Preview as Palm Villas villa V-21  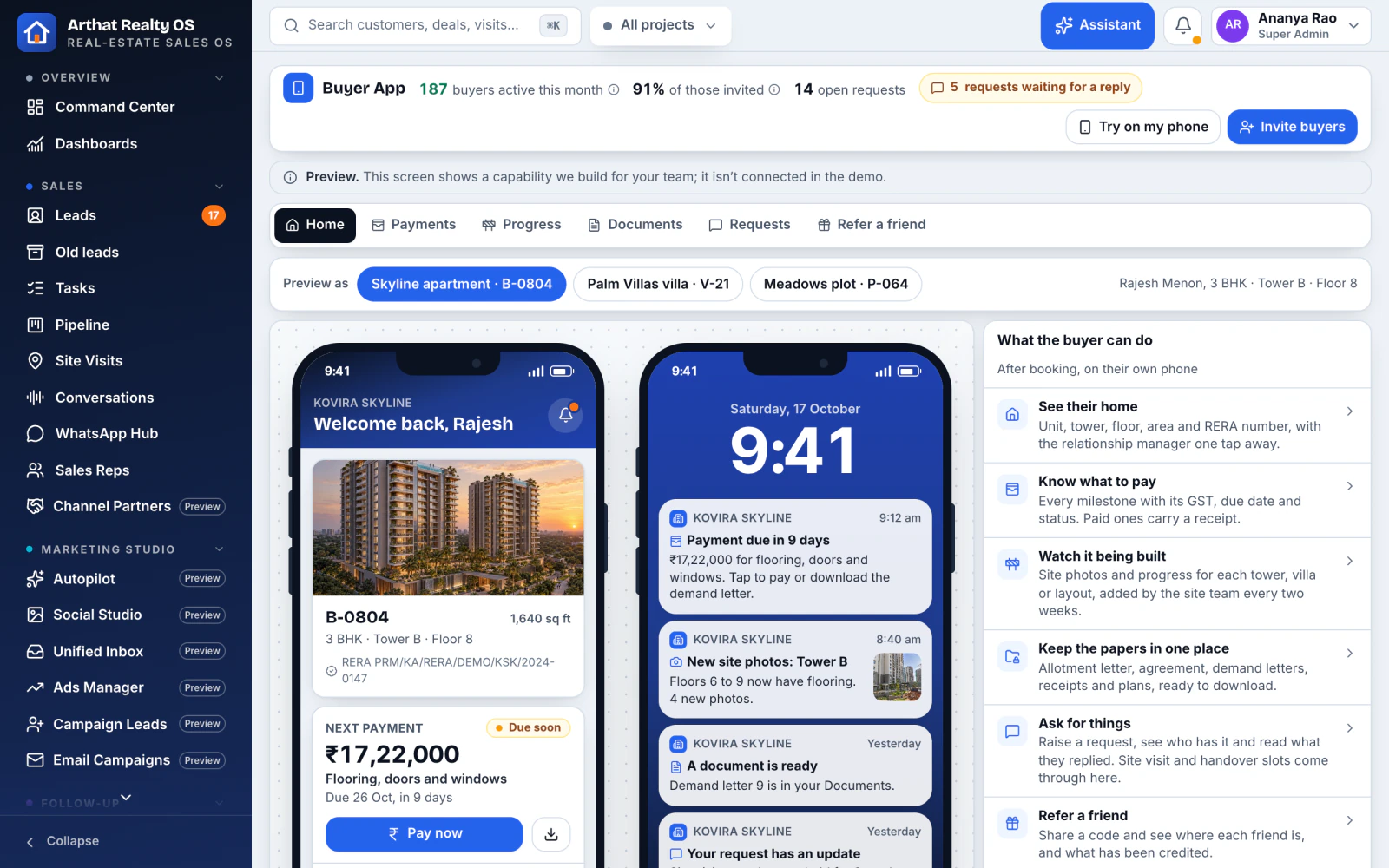tap(658, 284)
